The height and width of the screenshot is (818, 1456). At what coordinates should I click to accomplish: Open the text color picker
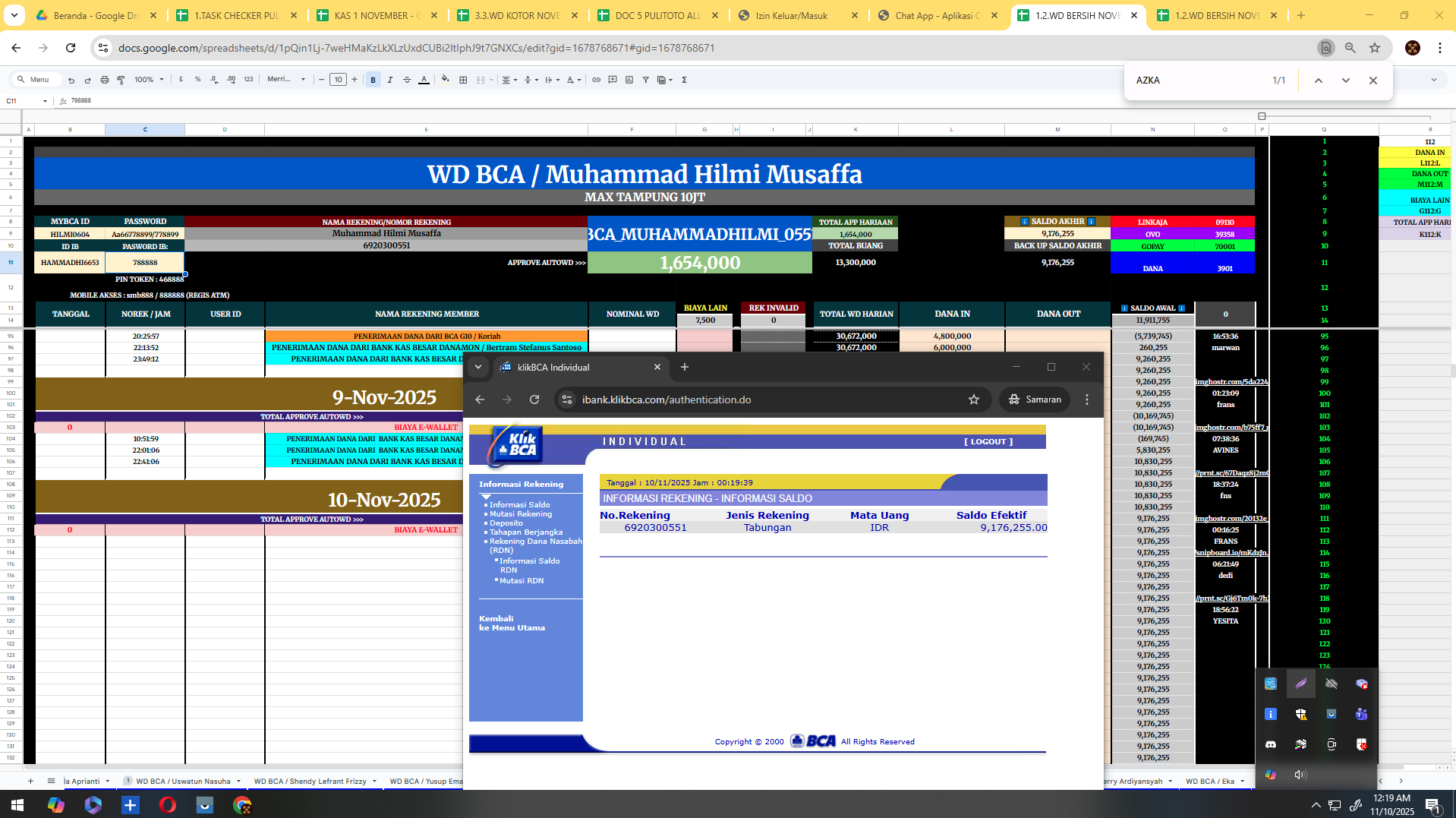(424, 80)
